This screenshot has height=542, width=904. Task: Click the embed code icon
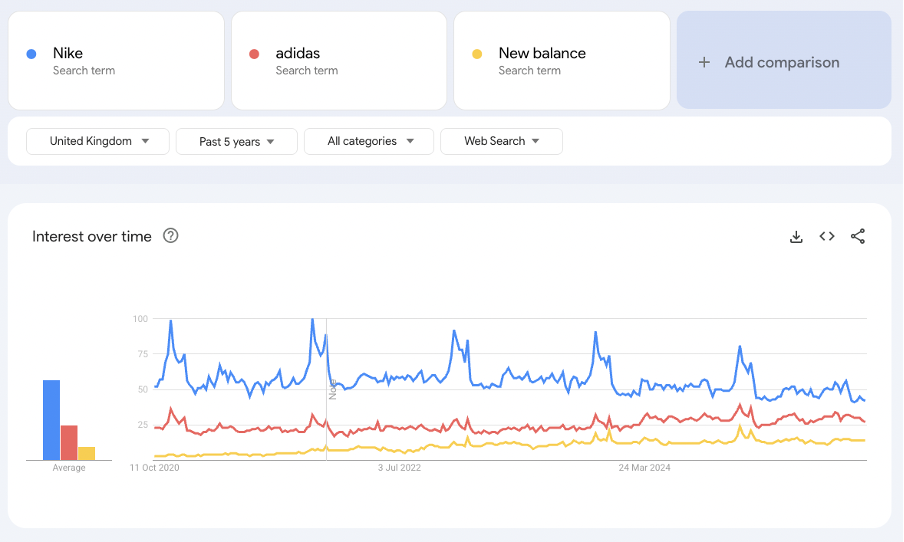(827, 237)
